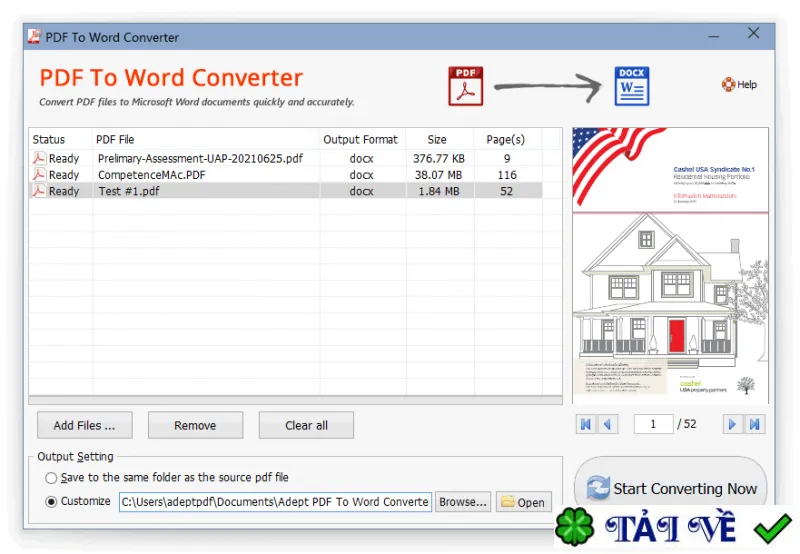Click PDF icon beside Test #1.pdf row
This screenshot has width=800, height=554.
tap(39, 191)
